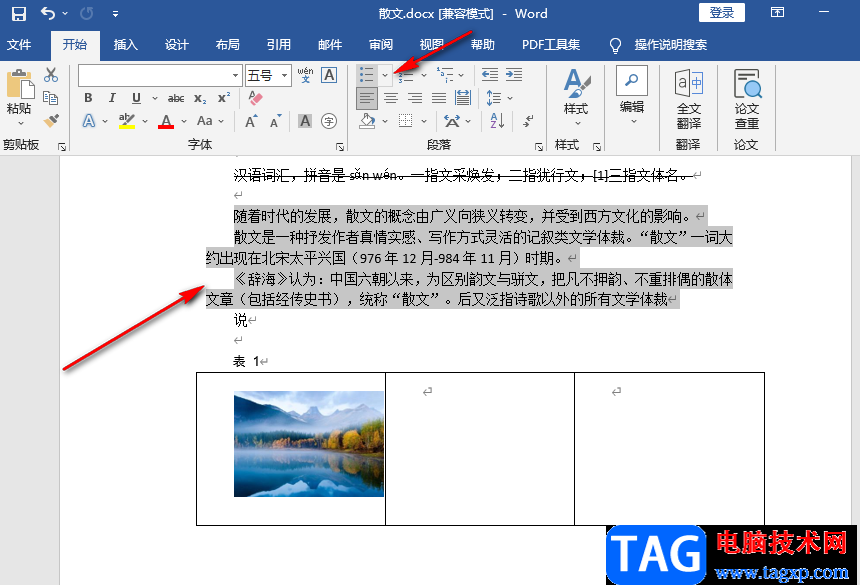Click the Format Painter brush icon
860x585 pixels.
51,120
